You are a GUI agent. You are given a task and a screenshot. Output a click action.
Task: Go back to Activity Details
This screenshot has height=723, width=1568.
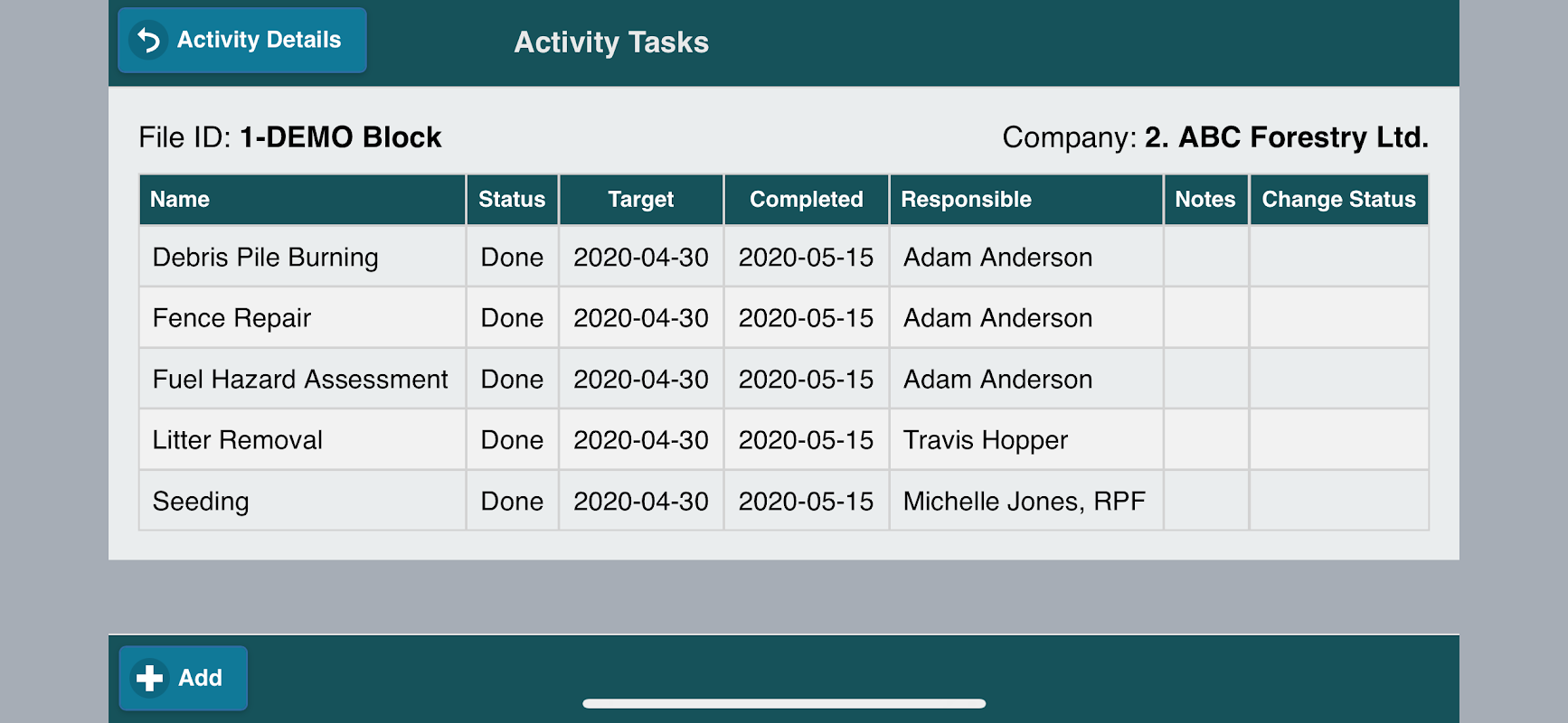(x=242, y=40)
